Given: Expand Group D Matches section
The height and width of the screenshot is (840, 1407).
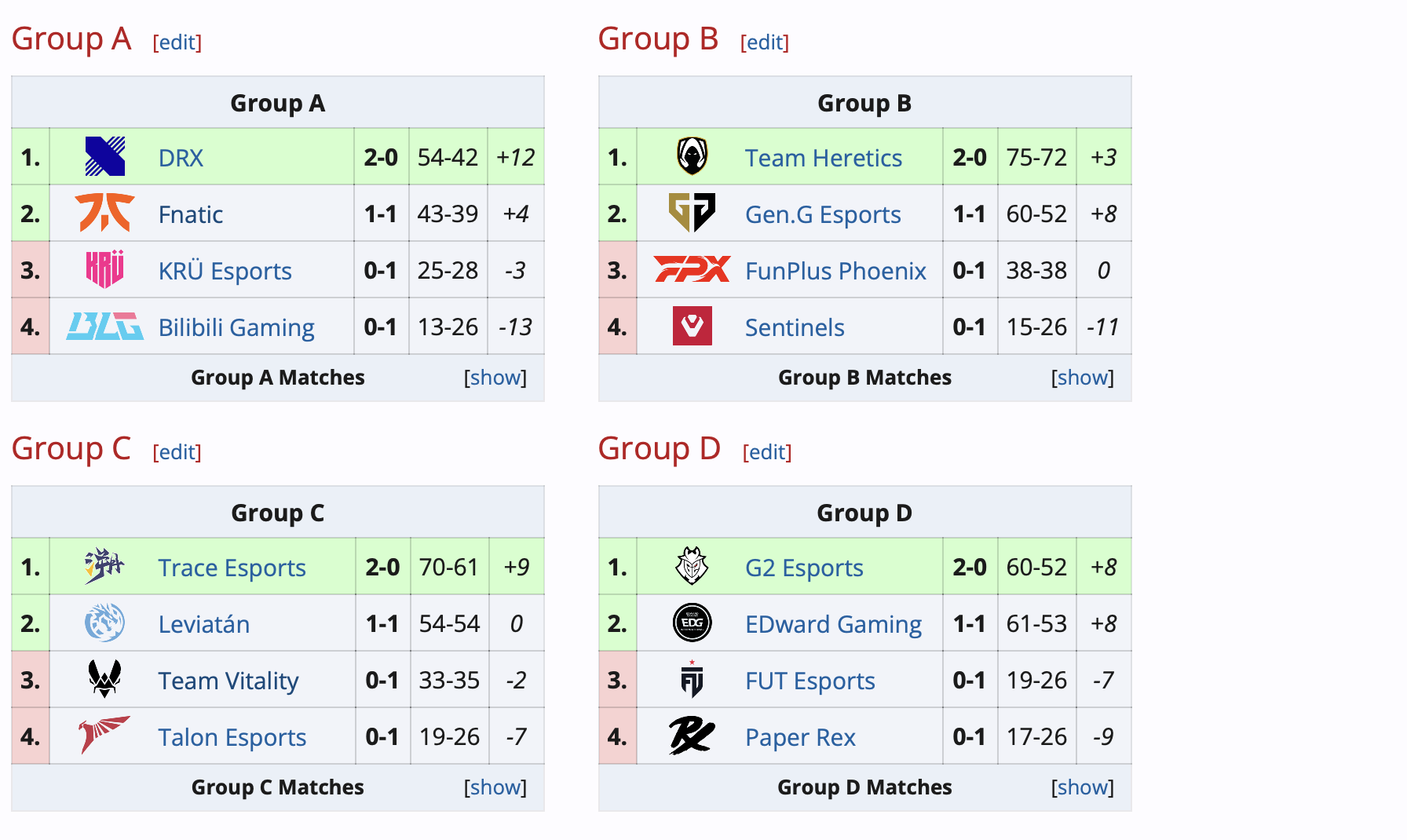Looking at the screenshot, I should tap(1082, 787).
